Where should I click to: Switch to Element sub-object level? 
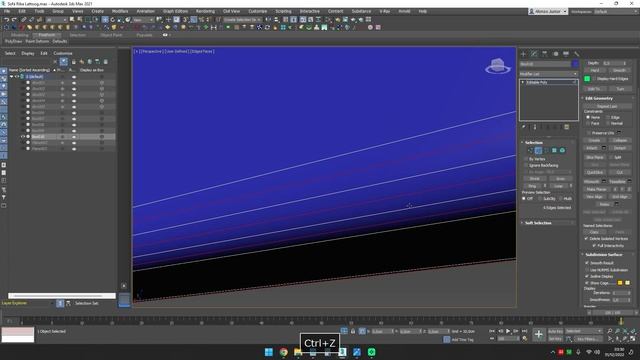562,151
